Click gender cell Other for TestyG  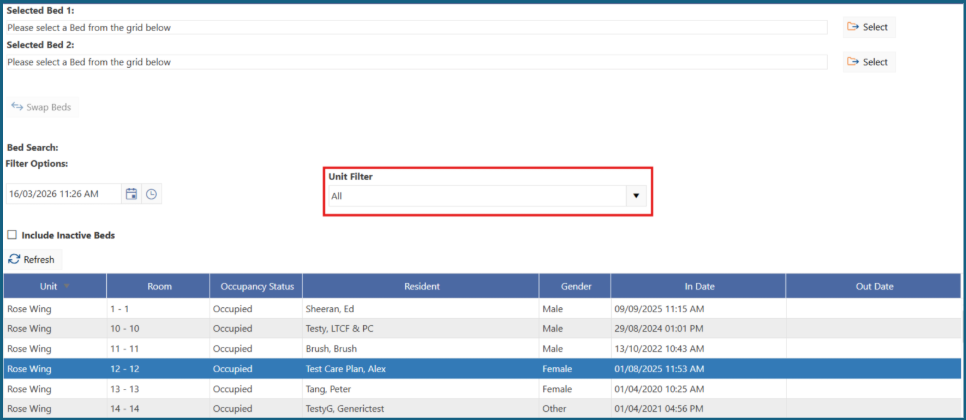coord(575,409)
